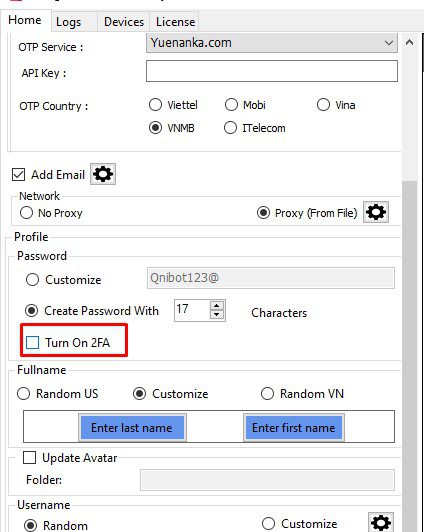The image size is (424, 532).
Task: Select Random US fullname option
Action: tap(23, 394)
